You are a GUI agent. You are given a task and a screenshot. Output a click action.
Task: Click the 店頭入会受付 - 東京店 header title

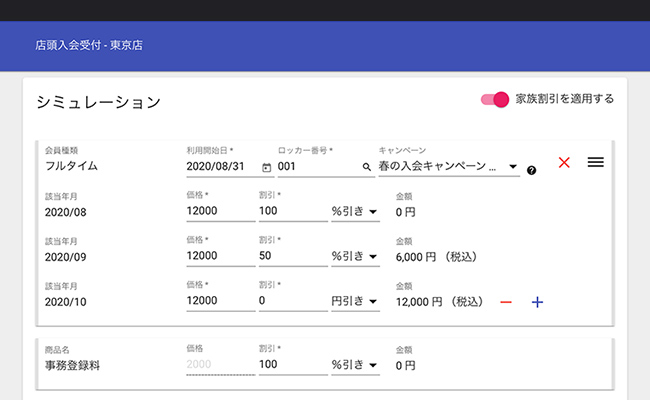89,45
